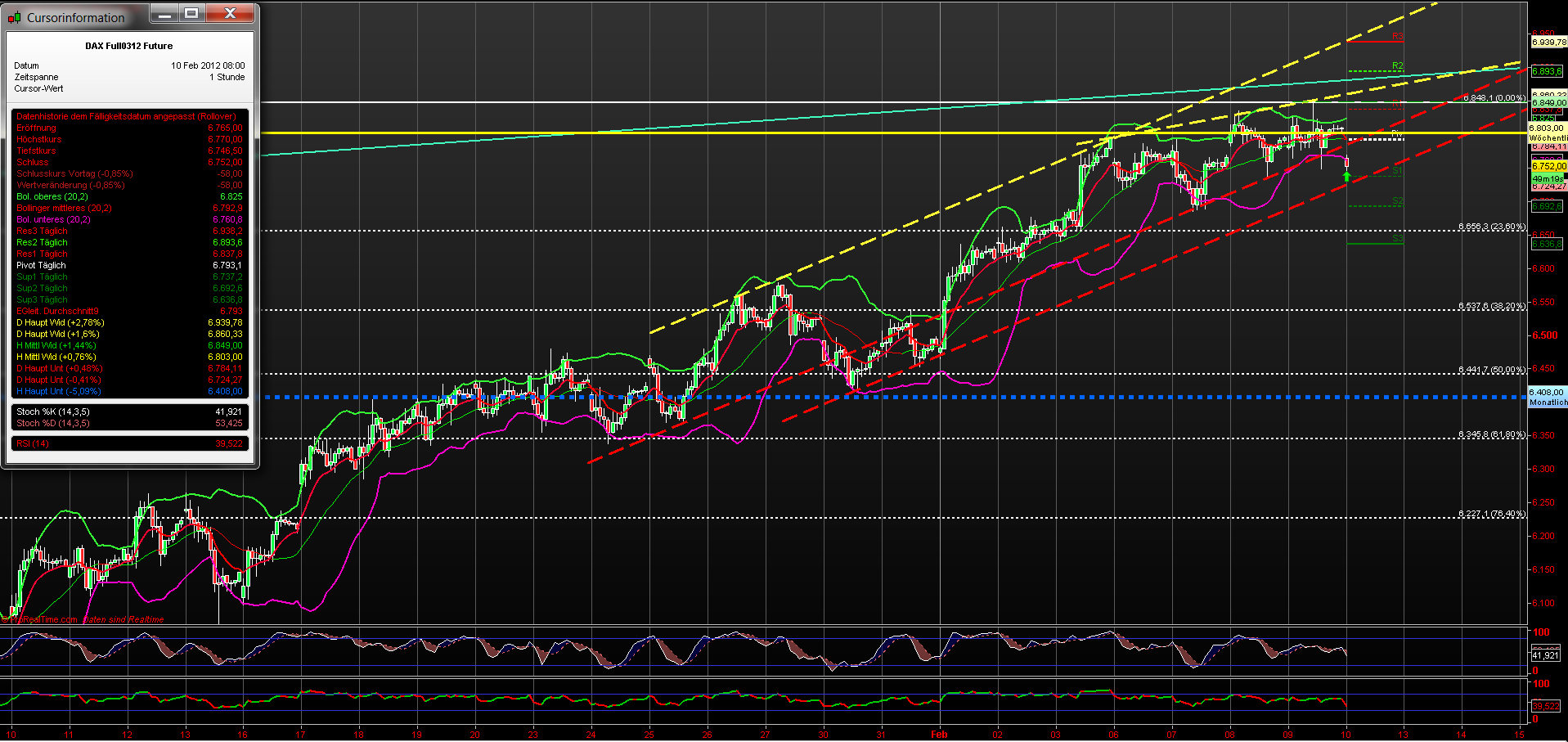
Task: Select the 'H Mittl Wid (+0,76%)' row
Action: (x=129, y=357)
